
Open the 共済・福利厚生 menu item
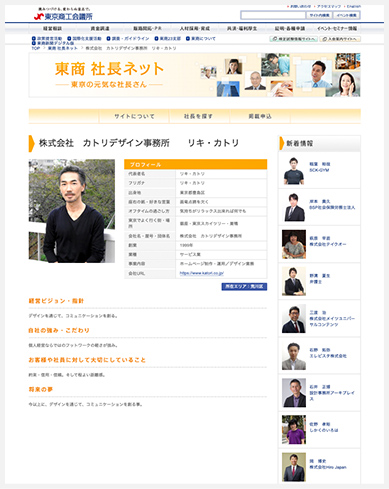click(242, 29)
